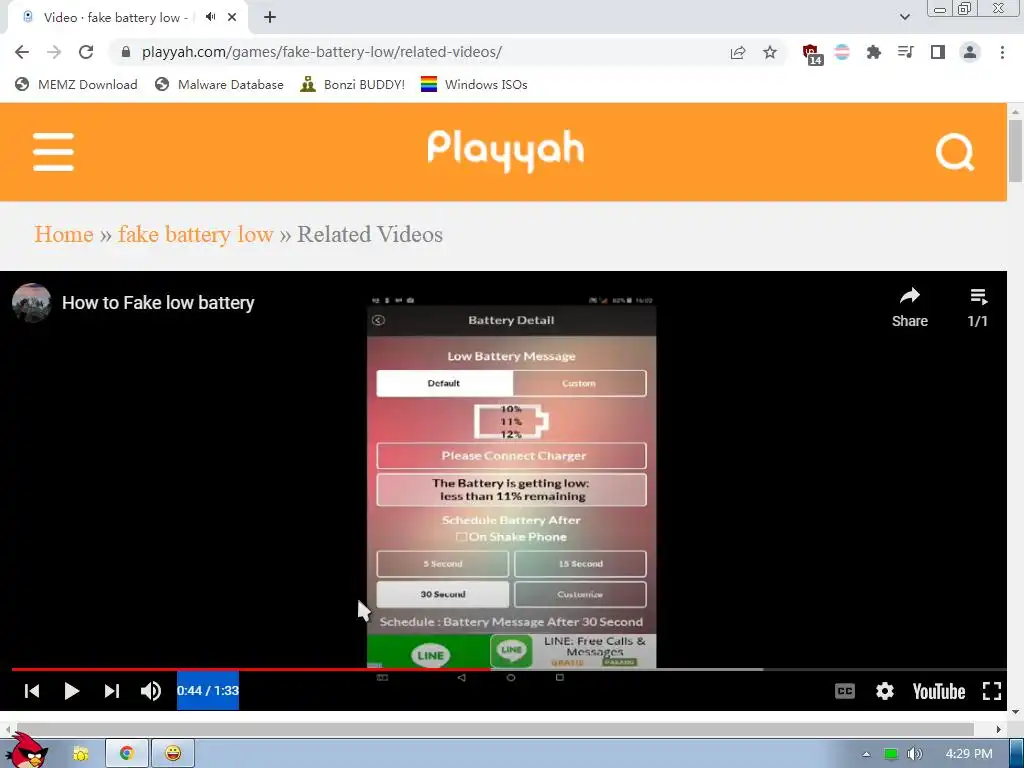Image resolution: width=1024 pixels, height=768 pixels.
Task: Mute the tab with the speaker icon
Action: [210, 17]
